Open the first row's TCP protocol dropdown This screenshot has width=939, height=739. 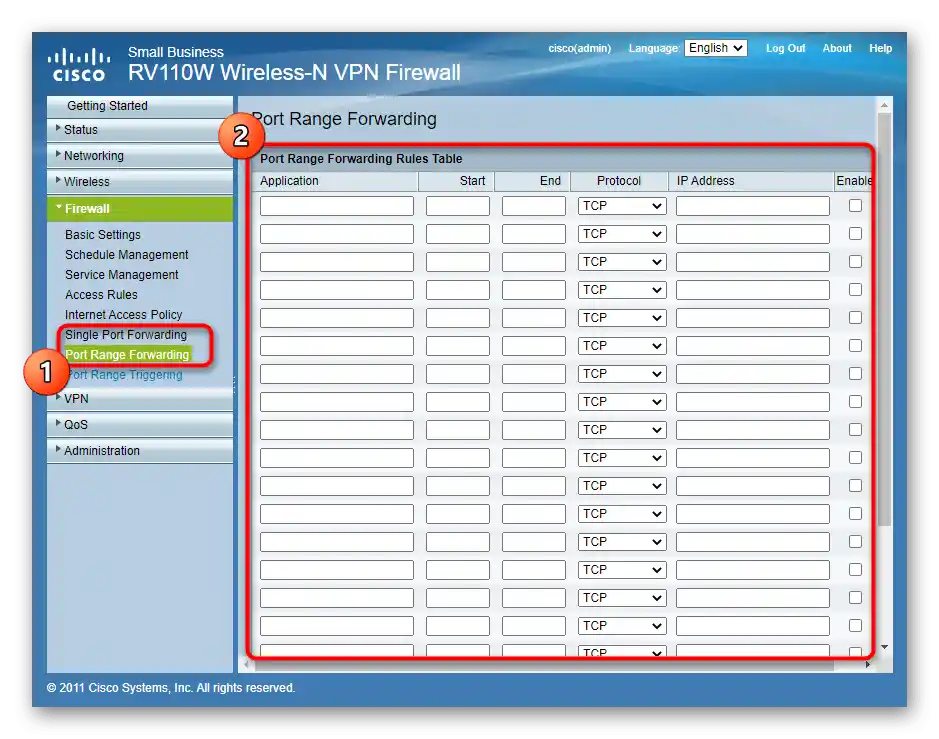point(622,206)
